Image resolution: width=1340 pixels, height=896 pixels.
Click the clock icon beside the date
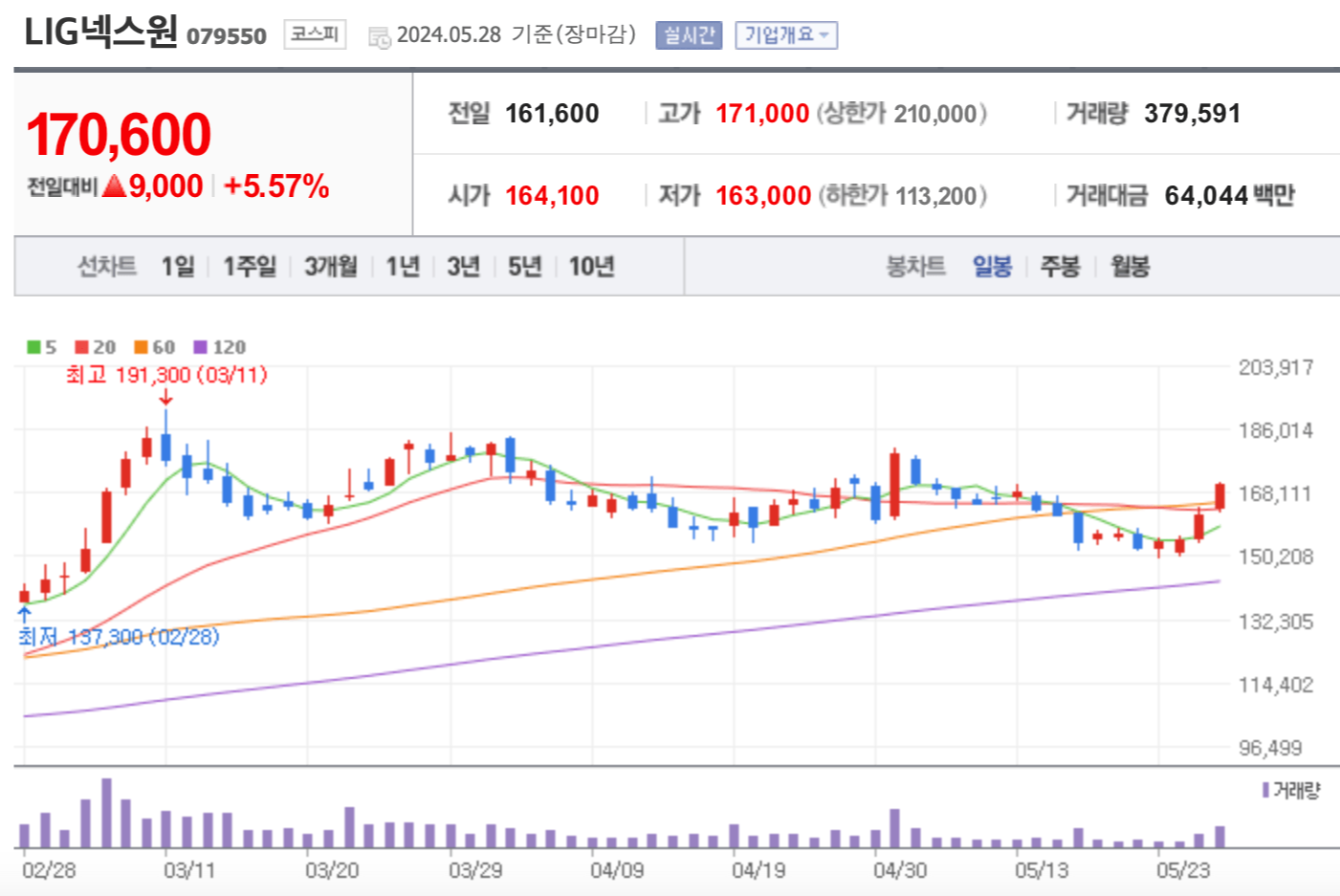pos(380,38)
